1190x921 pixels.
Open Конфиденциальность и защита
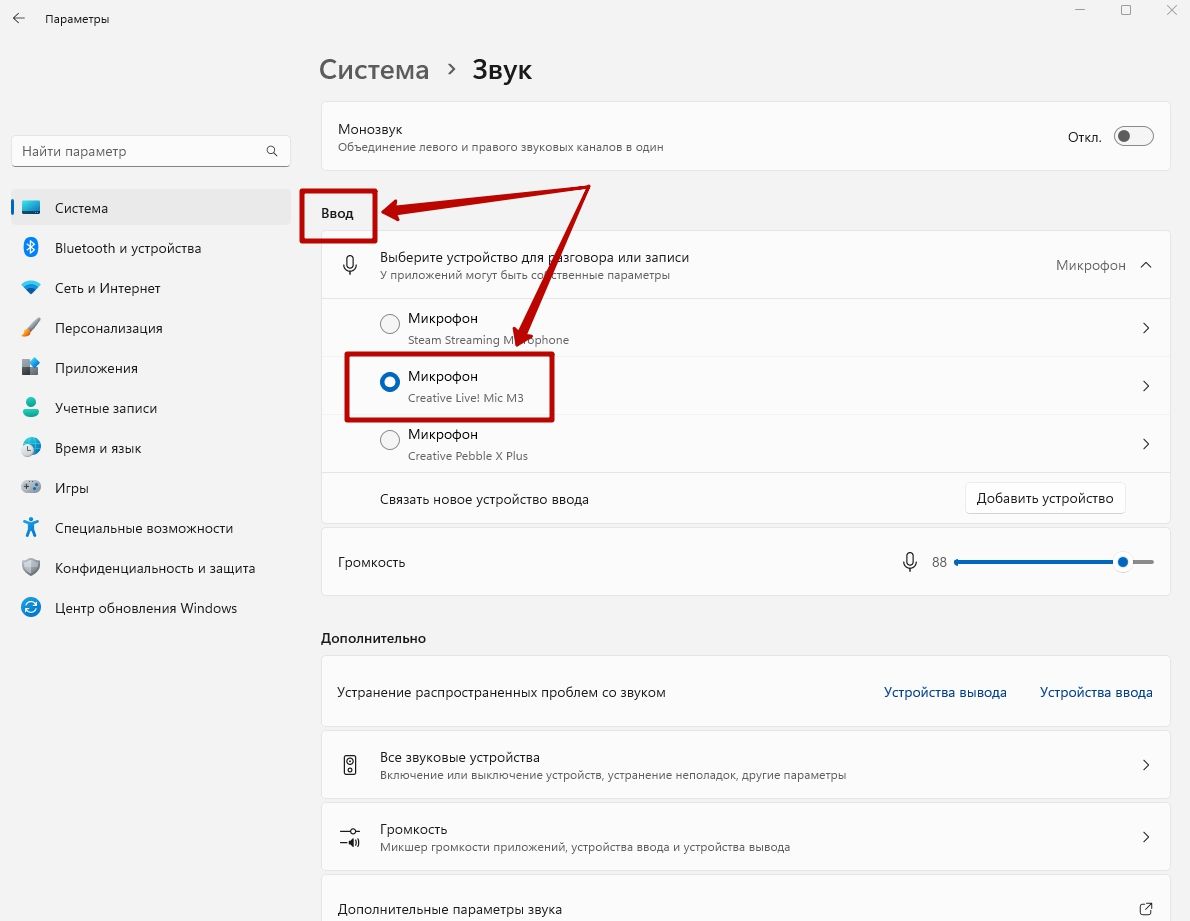click(151, 568)
